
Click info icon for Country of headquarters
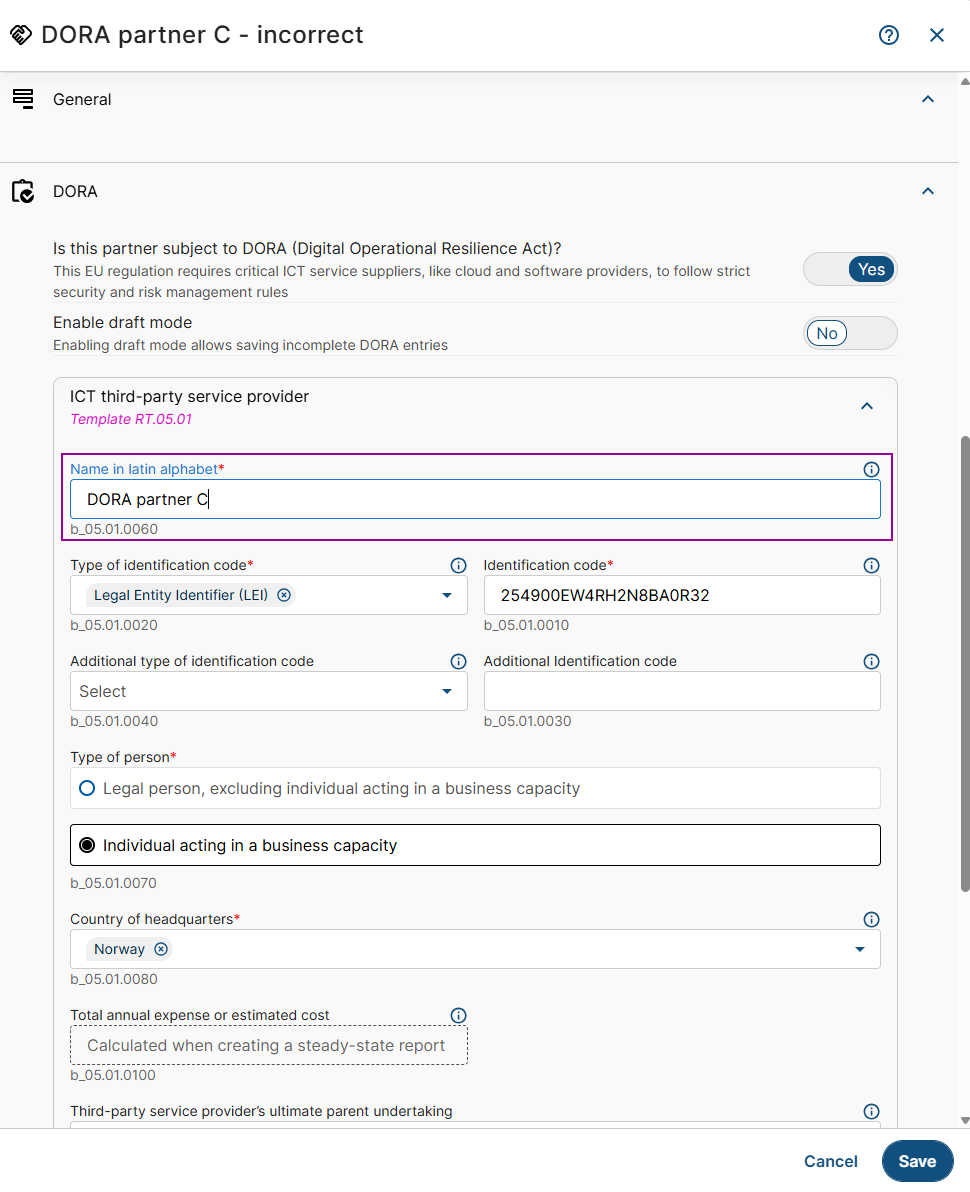point(871,919)
